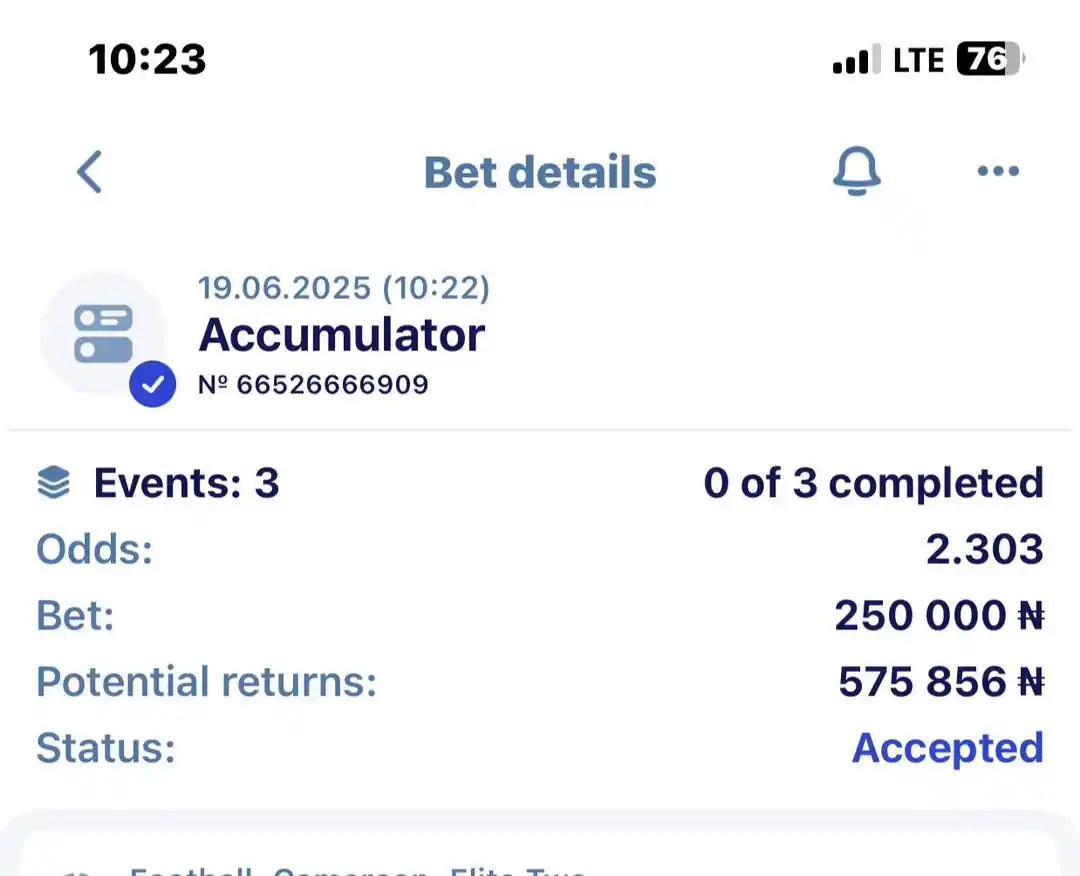Tap the 2.303 odds value
1080x876 pixels.
984,549
